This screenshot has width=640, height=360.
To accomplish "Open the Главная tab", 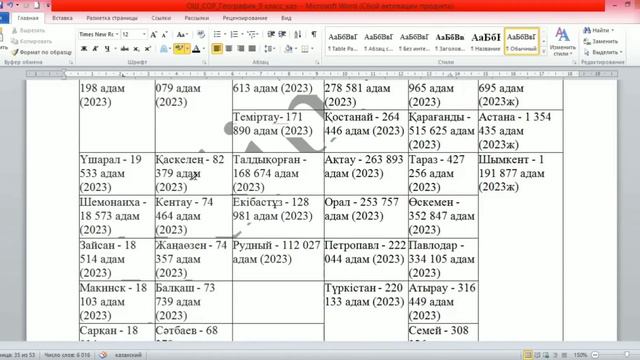I will click(x=28, y=18).
